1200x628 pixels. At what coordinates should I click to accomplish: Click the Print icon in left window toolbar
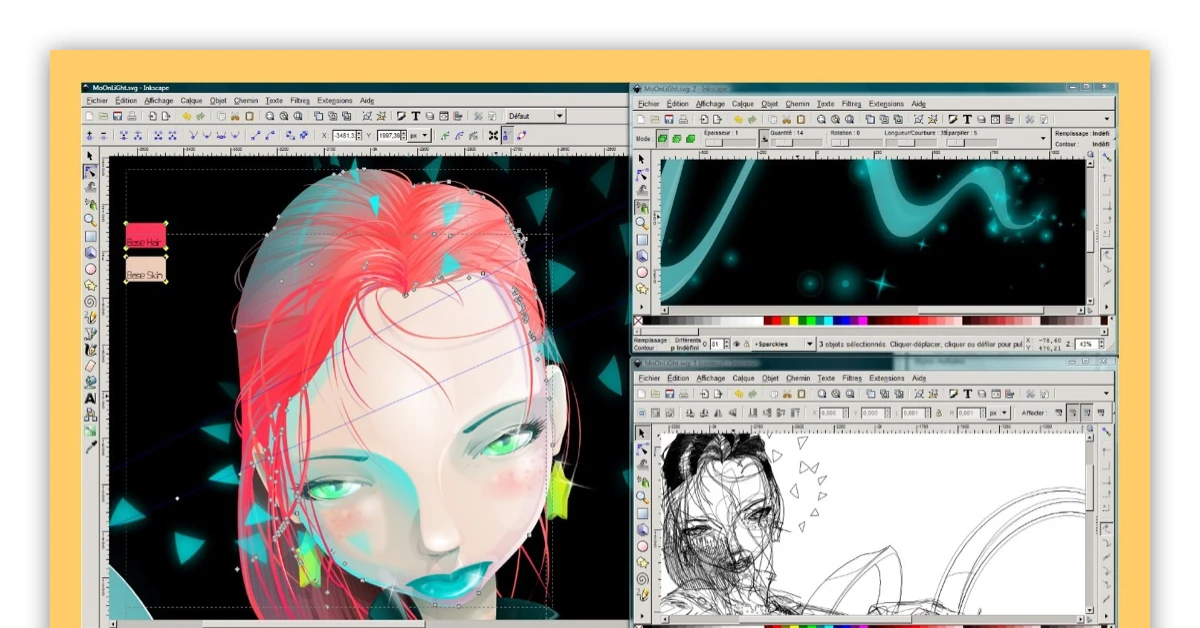click(131, 116)
